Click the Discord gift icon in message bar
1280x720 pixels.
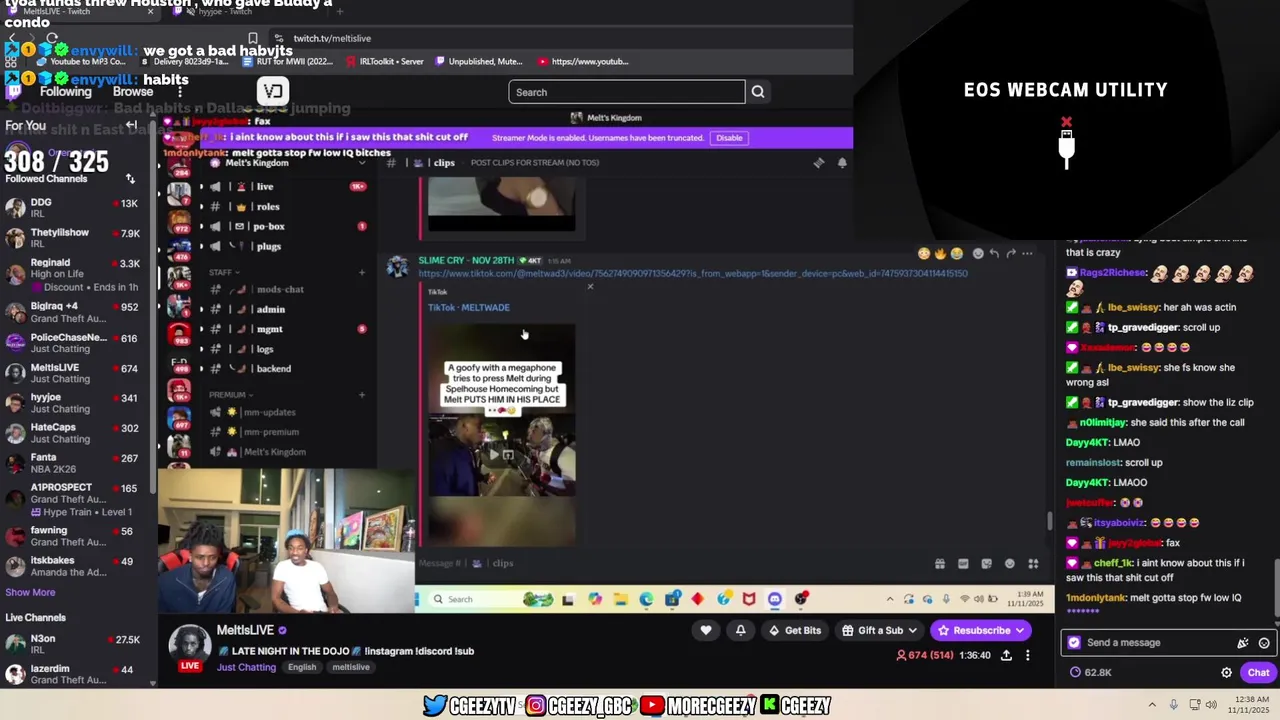[x=940, y=564]
